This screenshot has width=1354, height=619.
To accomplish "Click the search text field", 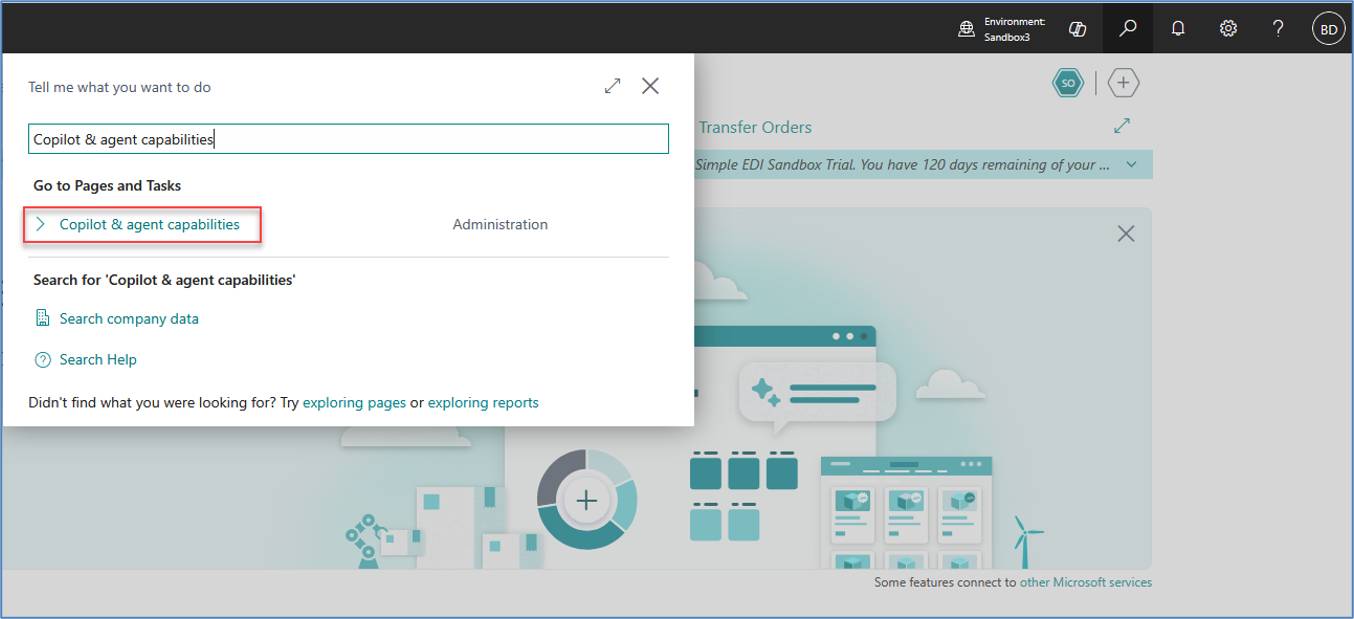I will click(x=348, y=139).
